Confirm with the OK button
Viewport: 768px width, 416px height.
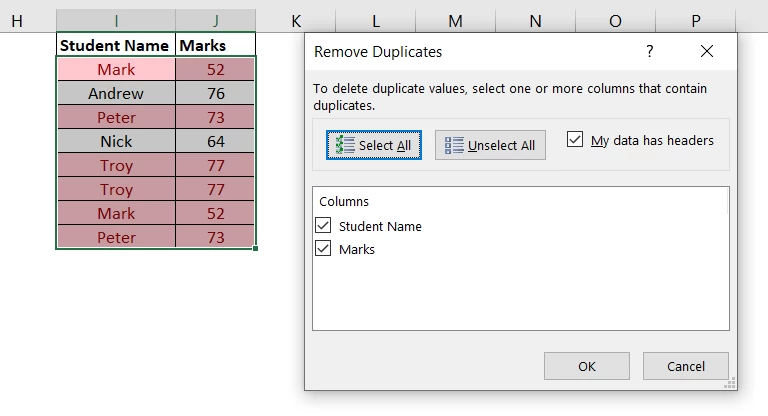[587, 366]
